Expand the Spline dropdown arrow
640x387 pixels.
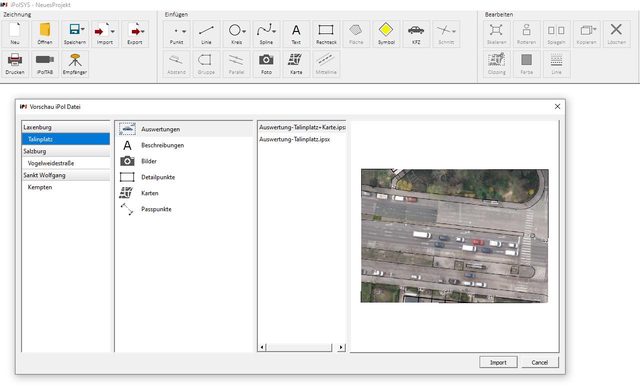tap(274, 31)
